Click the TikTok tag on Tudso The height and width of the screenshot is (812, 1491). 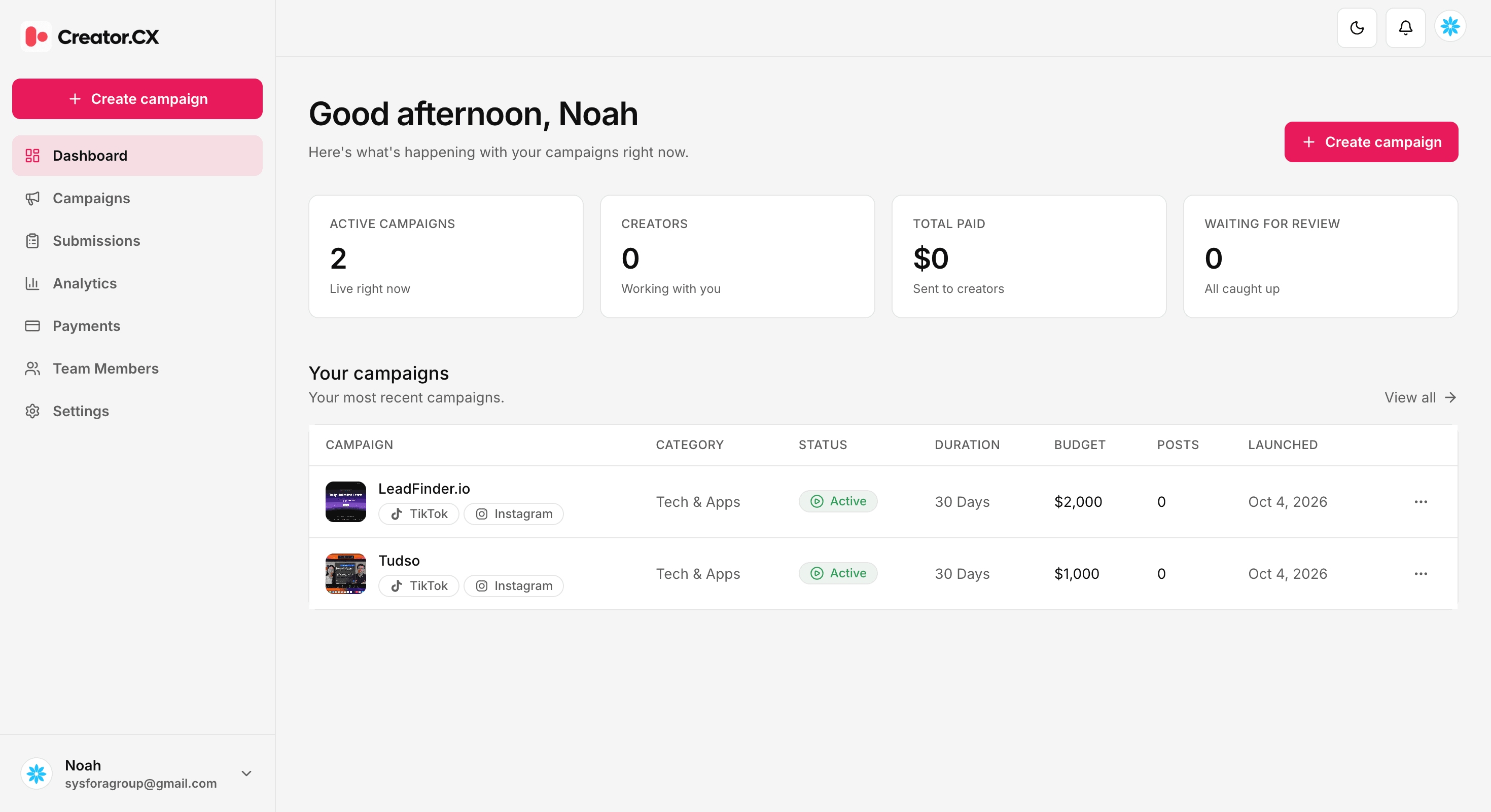pyautogui.click(x=418, y=586)
